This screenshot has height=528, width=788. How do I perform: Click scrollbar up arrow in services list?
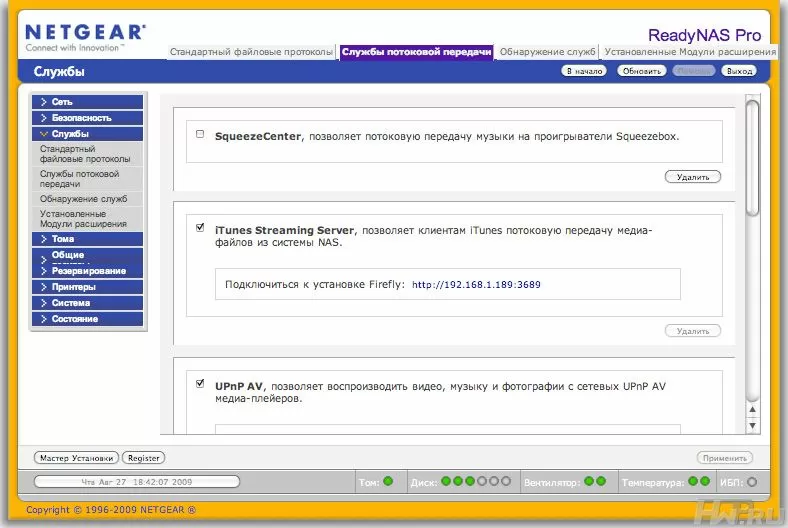point(752,409)
